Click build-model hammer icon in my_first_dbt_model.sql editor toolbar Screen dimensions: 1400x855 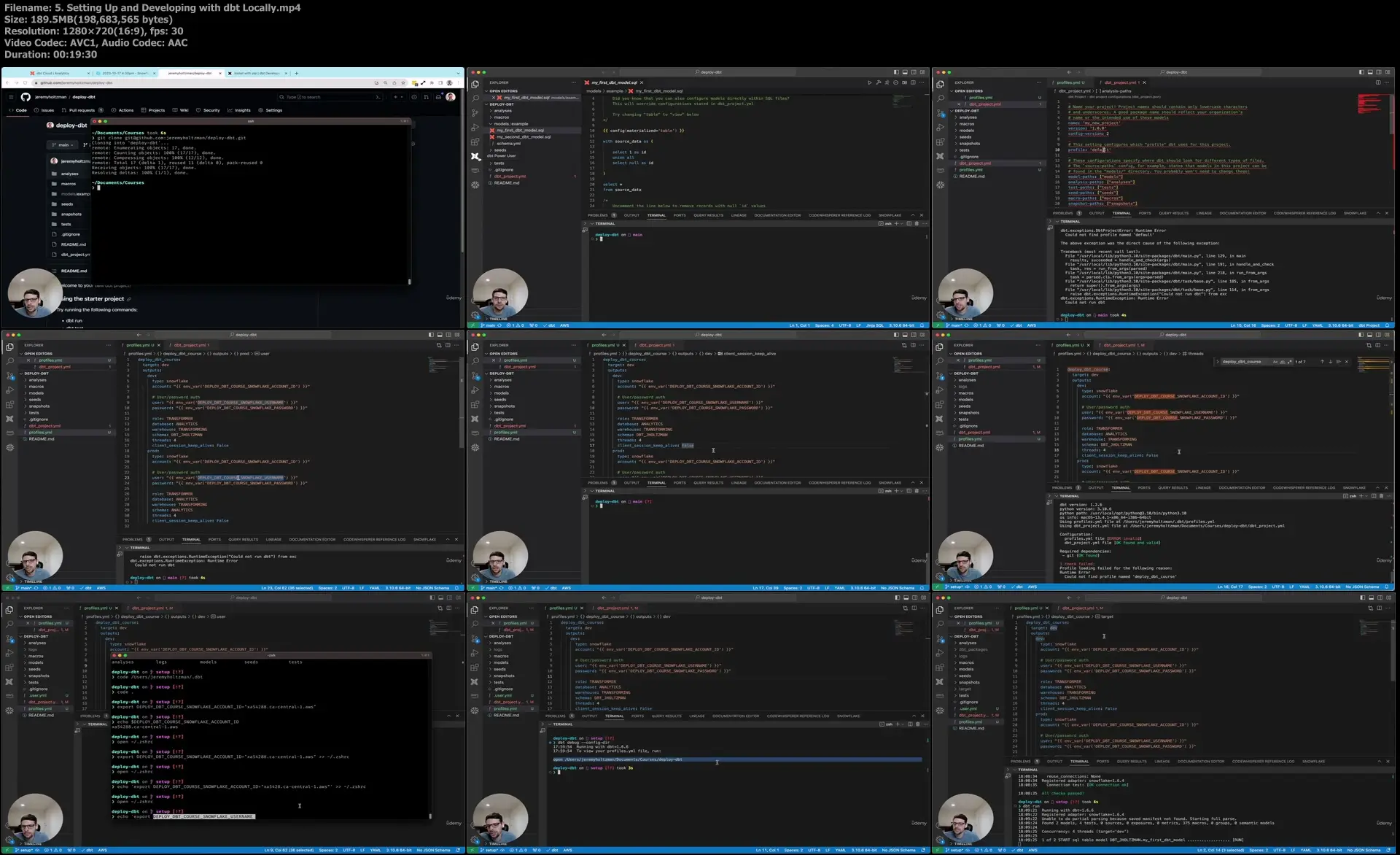pyautogui.click(x=879, y=82)
